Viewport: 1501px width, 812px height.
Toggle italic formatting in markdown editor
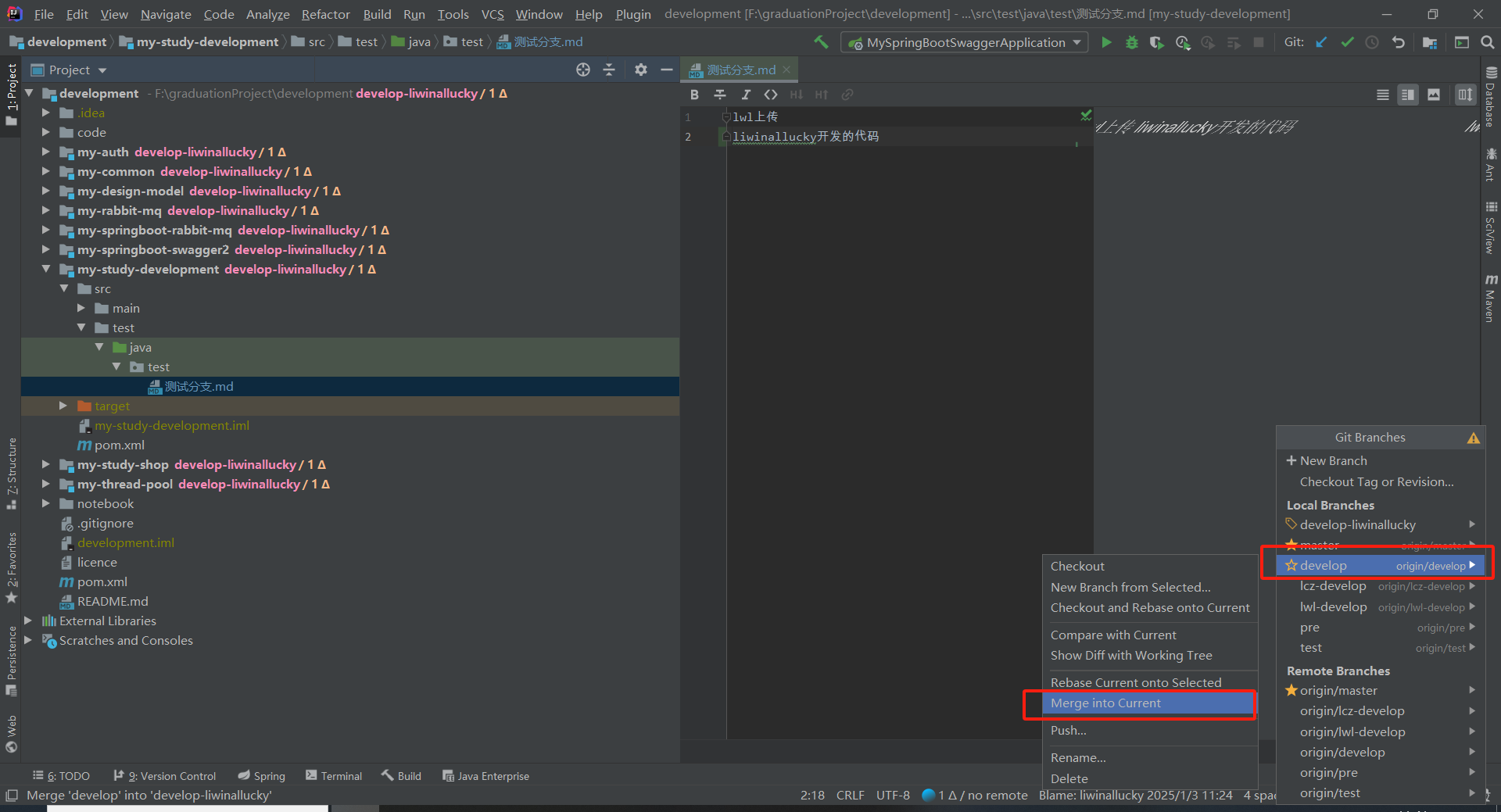[746, 95]
